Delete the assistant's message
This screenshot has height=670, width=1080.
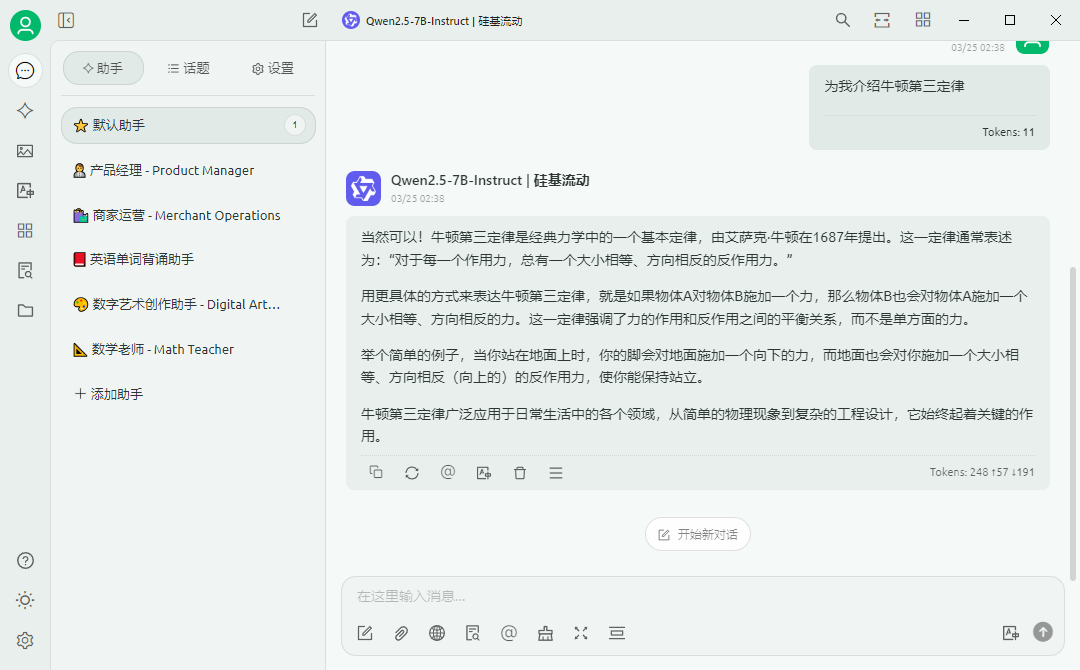520,472
